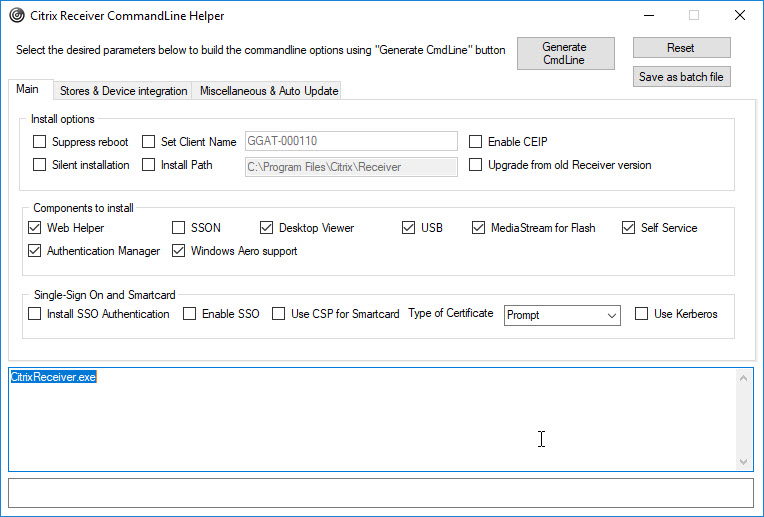
Task: Open Stores & Device integration tab
Action: tap(123, 91)
